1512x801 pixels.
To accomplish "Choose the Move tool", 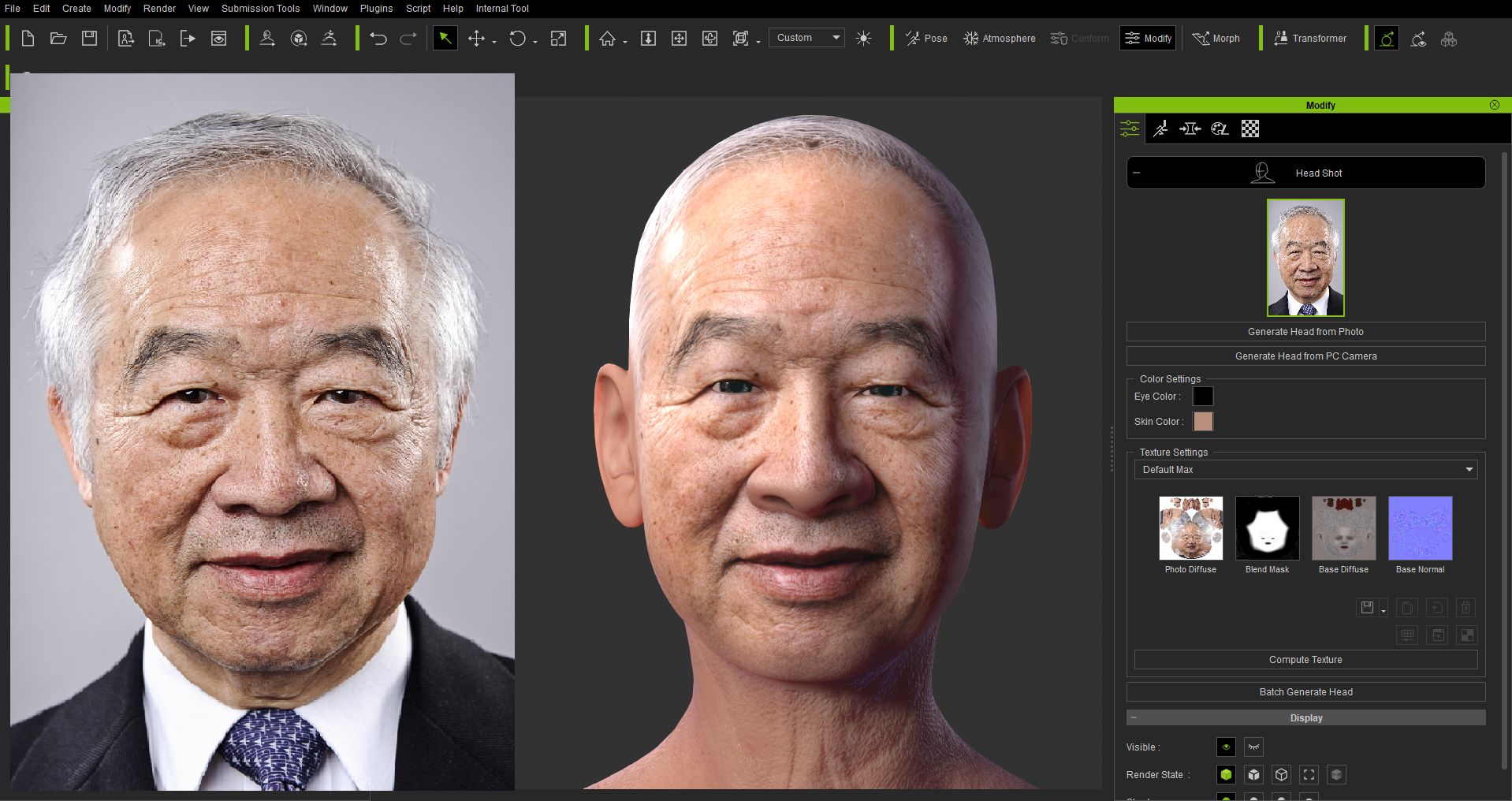I will 476,38.
